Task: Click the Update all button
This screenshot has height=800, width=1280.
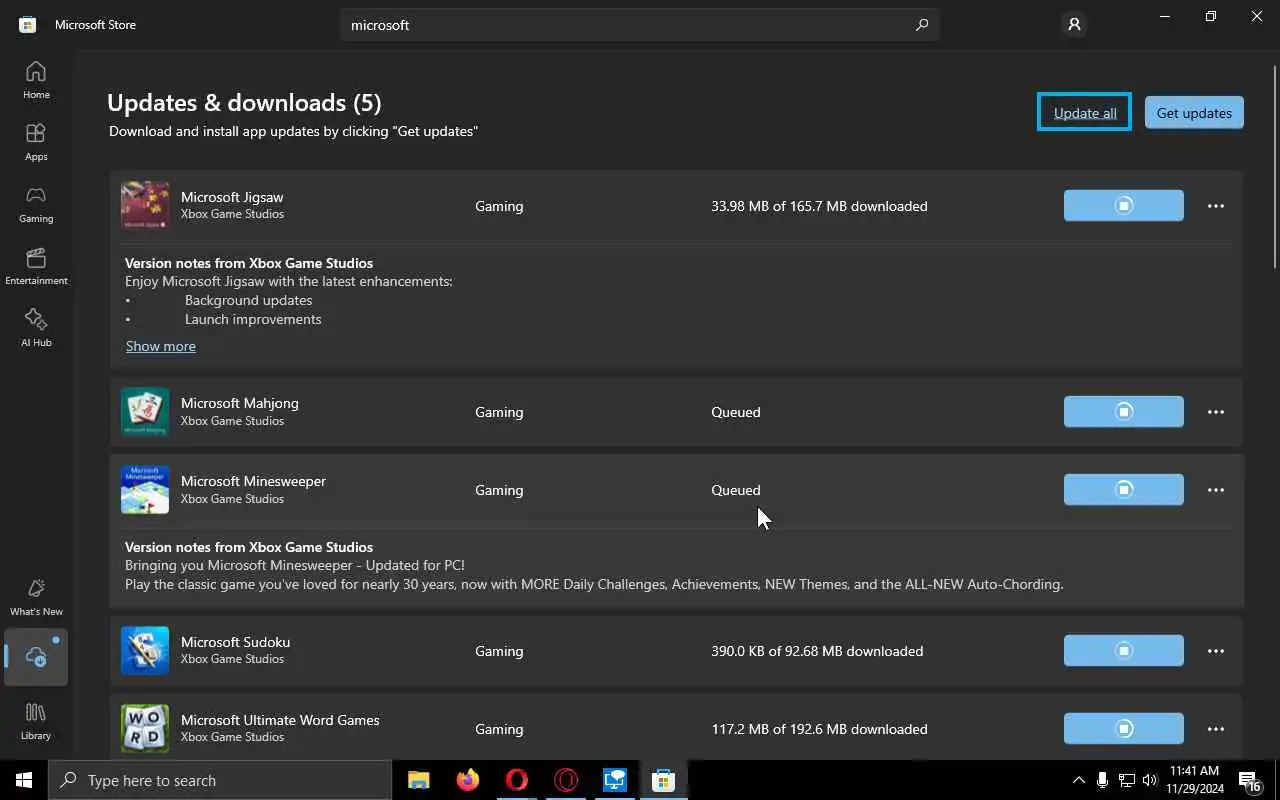Action: coord(1085,112)
